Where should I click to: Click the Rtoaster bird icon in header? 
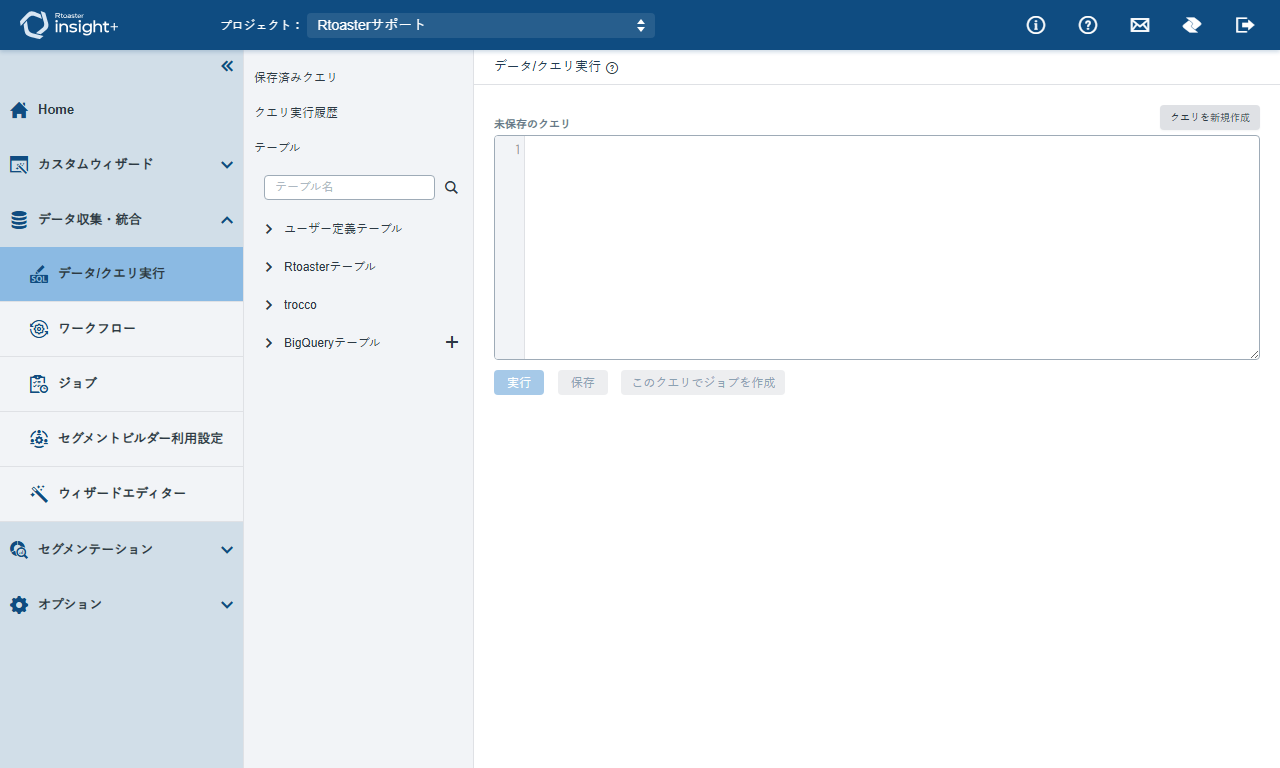point(1192,25)
